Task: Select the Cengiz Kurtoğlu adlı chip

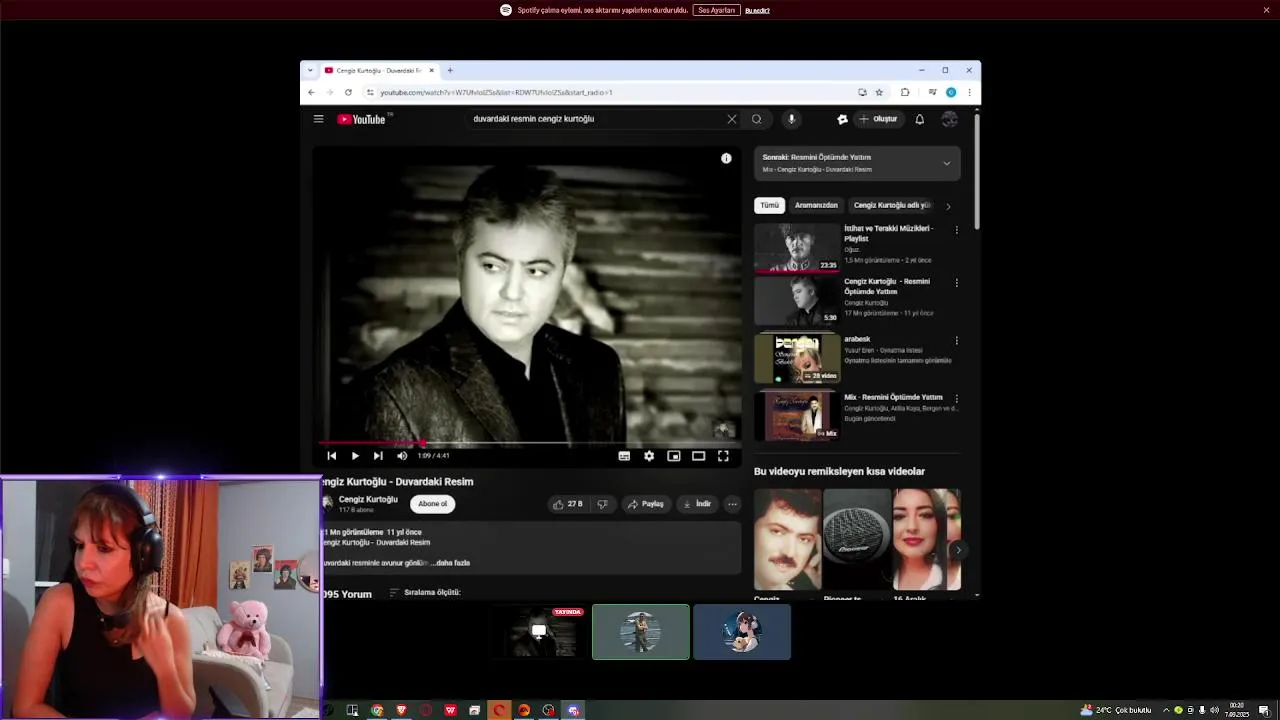Action: pyautogui.click(x=891, y=205)
